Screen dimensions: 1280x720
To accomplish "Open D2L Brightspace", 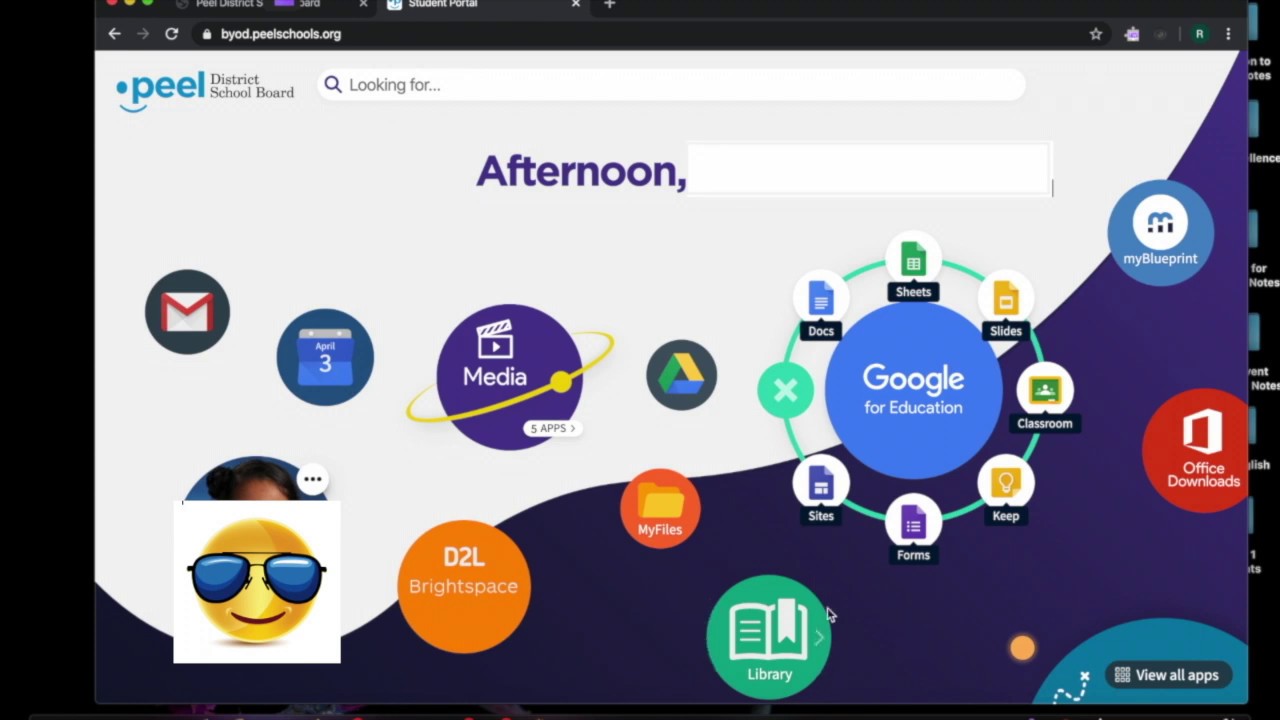I will [x=463, y=586].
